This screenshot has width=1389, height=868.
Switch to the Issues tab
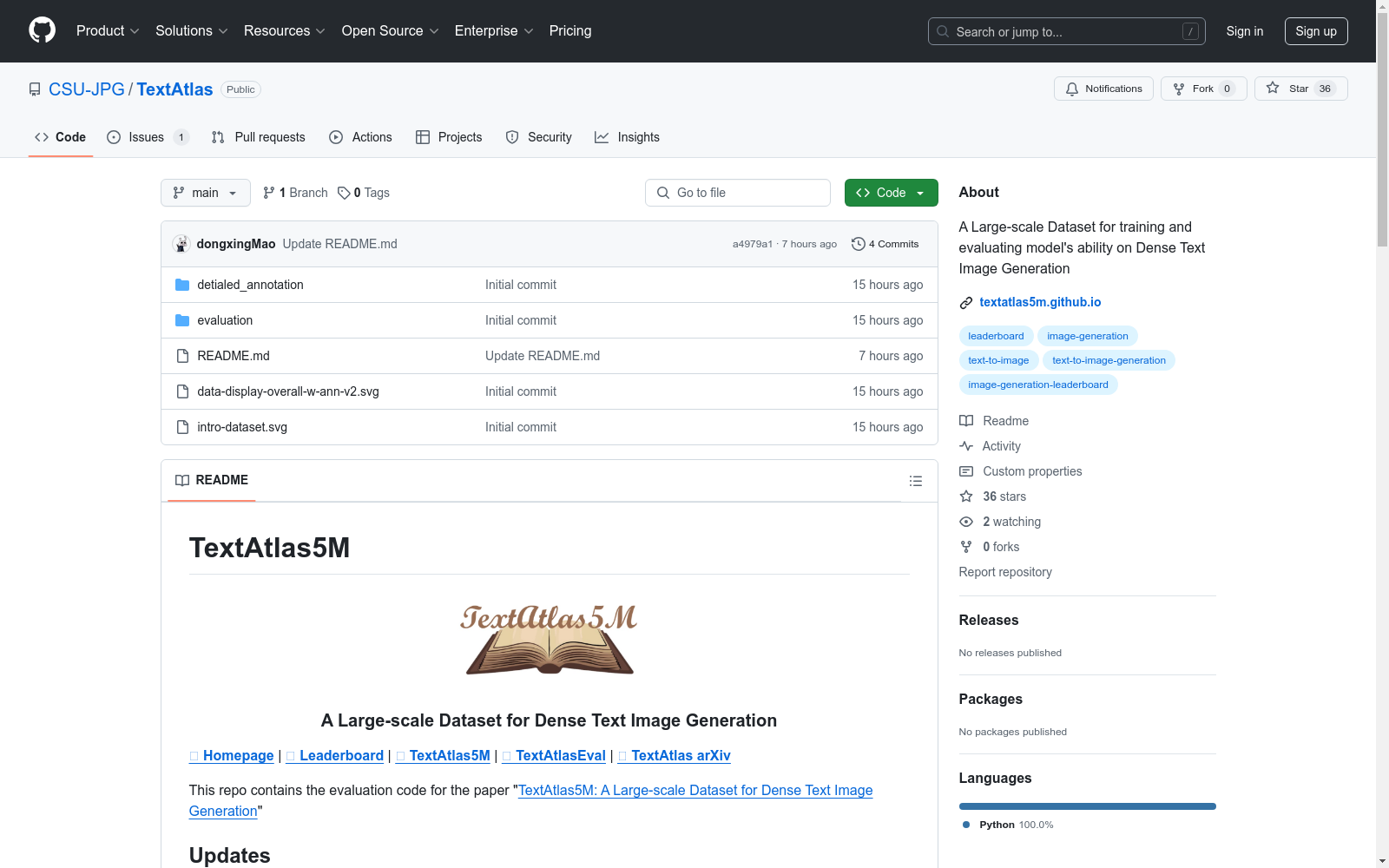[x=148, y=137]
